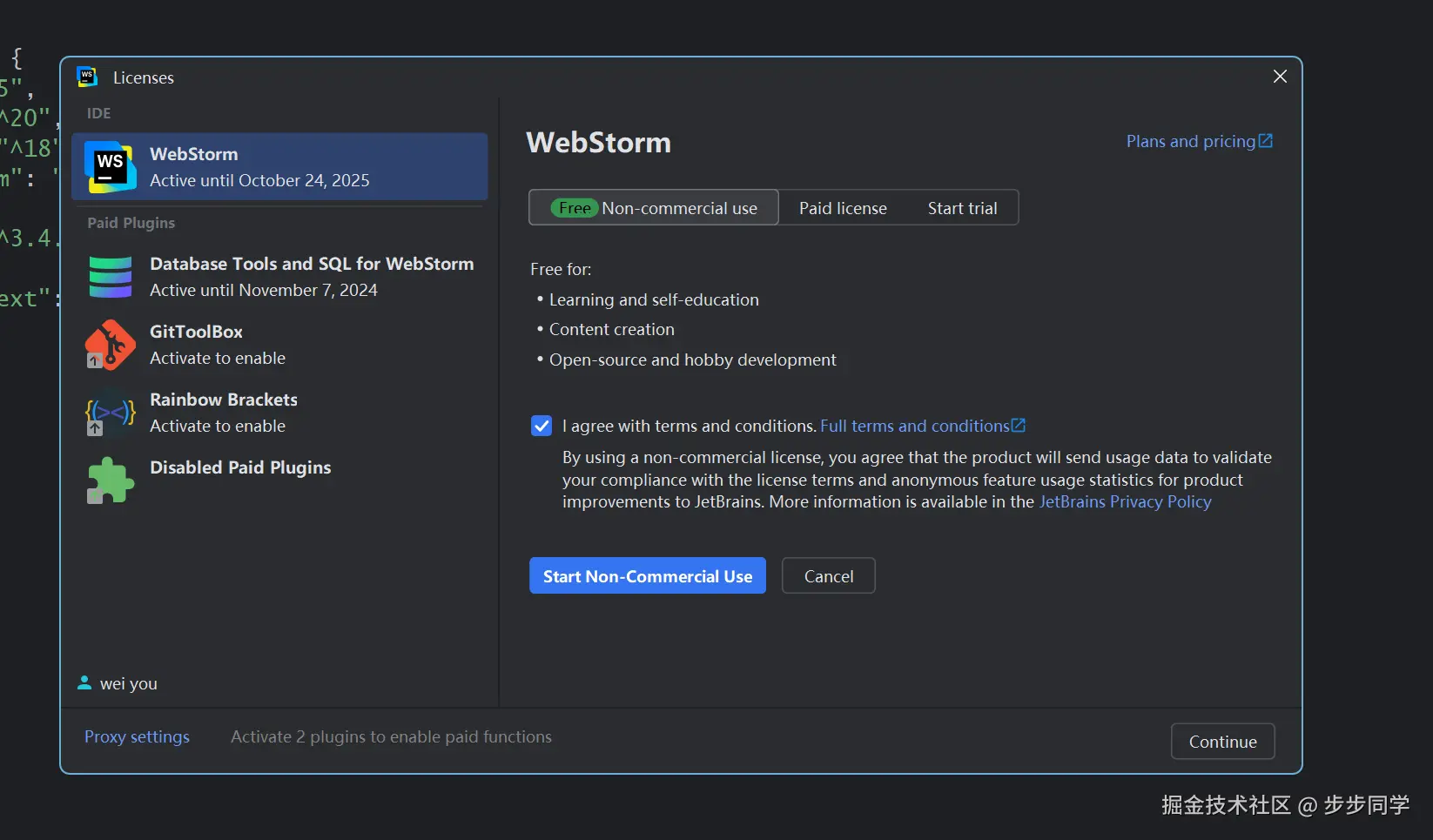
Task: Click external link icon after terms and conditions
Action: pyautogui.click(x=1019, y=425)
